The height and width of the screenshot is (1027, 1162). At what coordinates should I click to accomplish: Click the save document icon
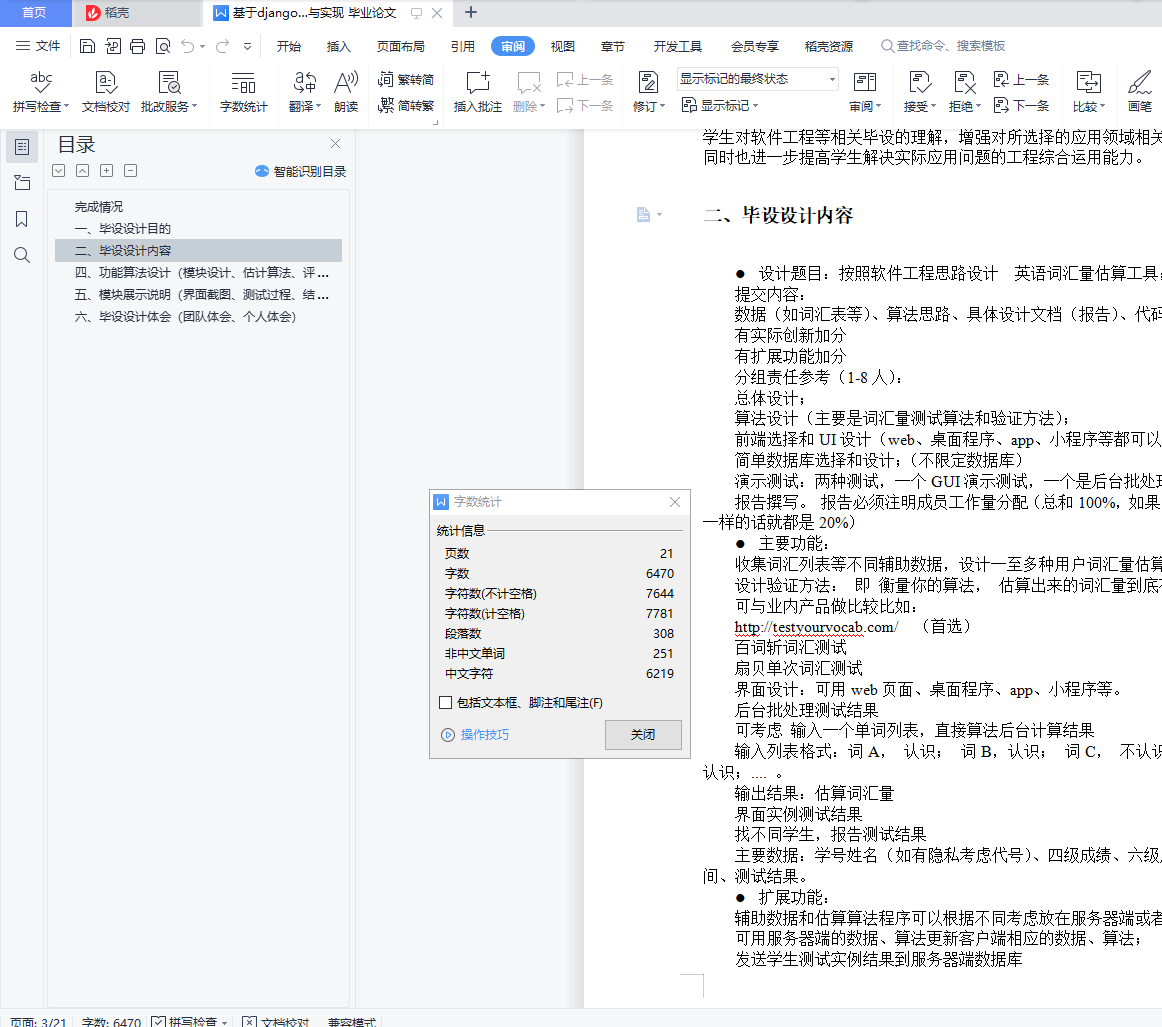click(x=87, y=46)
